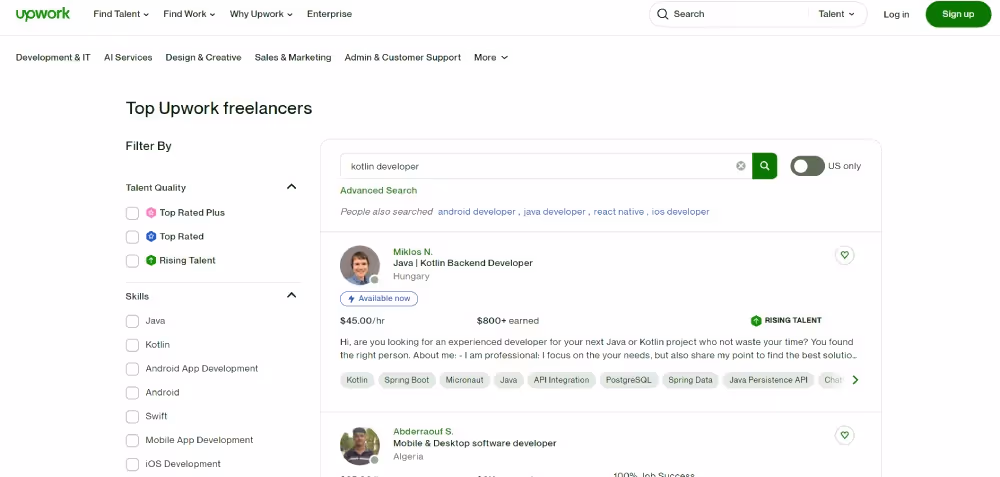The width and height of the screenshot is (1000, 477).
Task: Search ios developer suggestion
Action: click(680, 212)
